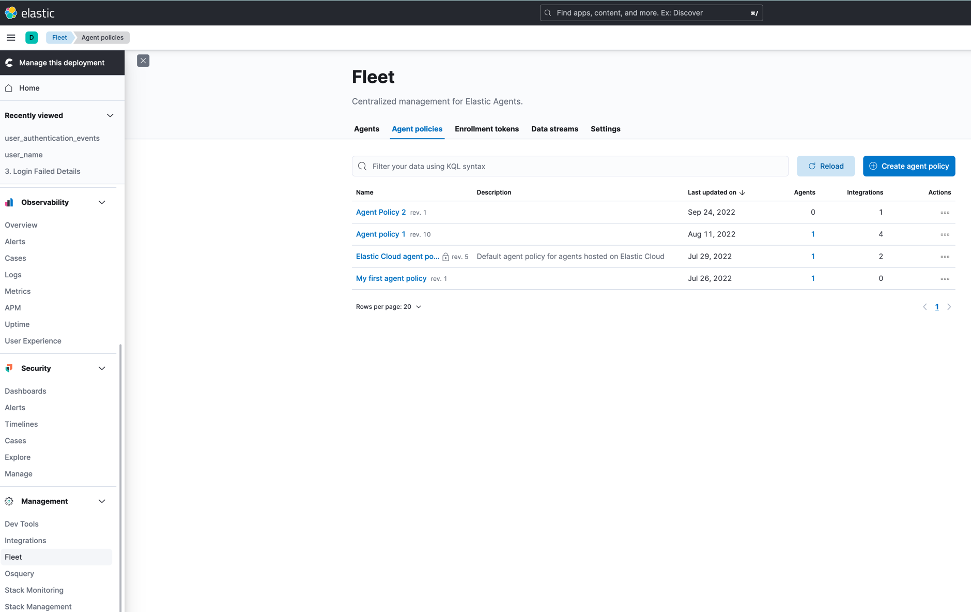972x612 pixels.
Task: Click the green D space avatar
Action: tap(31, 37)
